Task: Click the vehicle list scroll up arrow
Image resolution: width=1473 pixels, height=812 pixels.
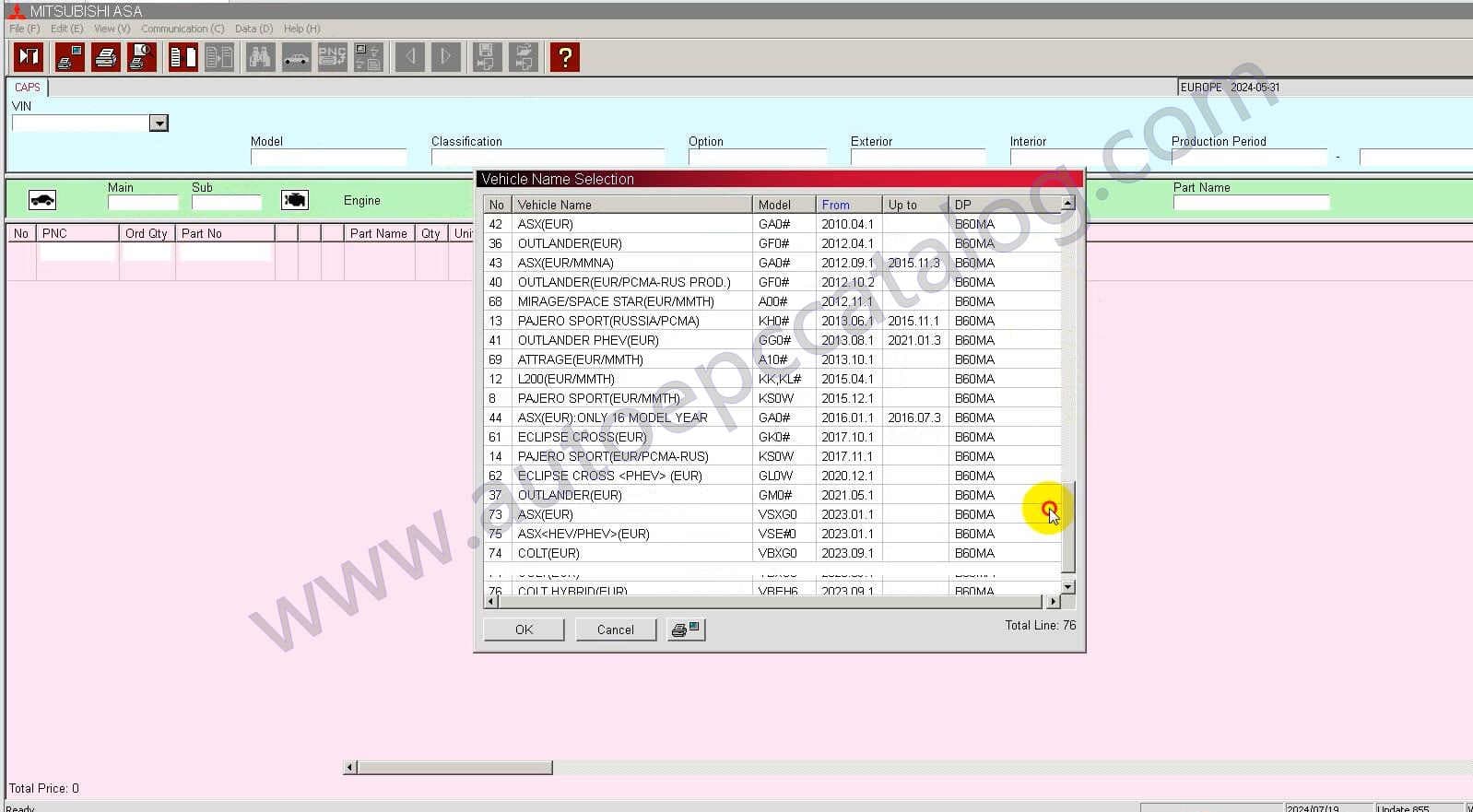Action: (x=1067, y=203)
